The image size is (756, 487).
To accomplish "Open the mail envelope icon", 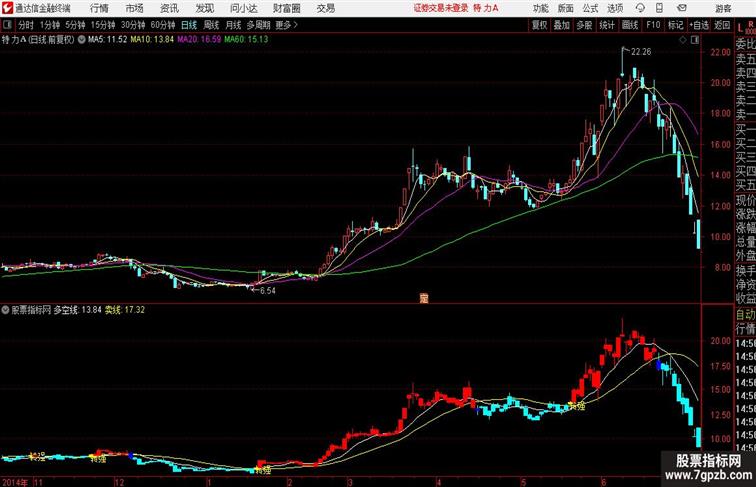I will (682, 8).
